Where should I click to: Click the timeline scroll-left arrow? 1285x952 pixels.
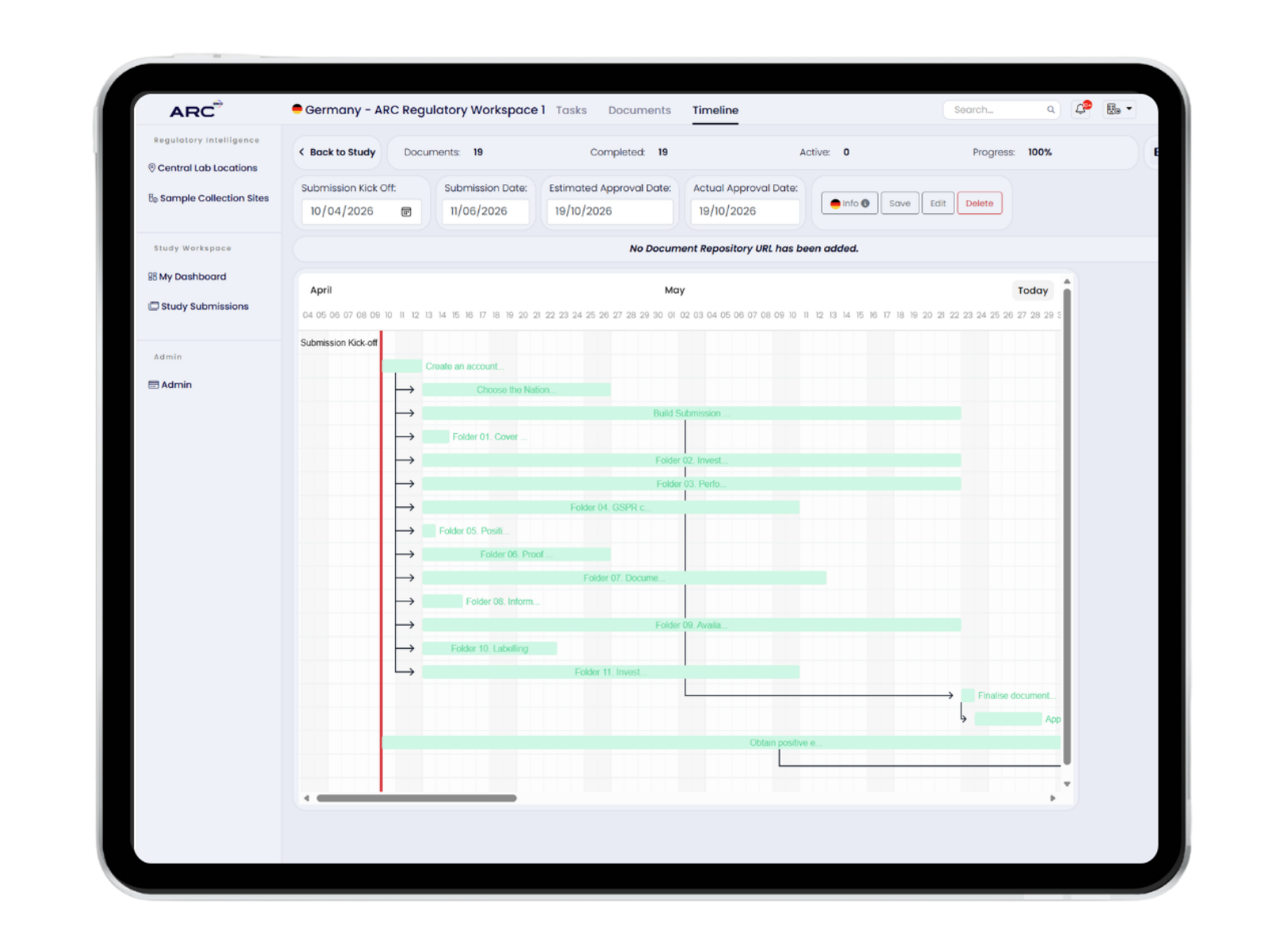point(307,799)
